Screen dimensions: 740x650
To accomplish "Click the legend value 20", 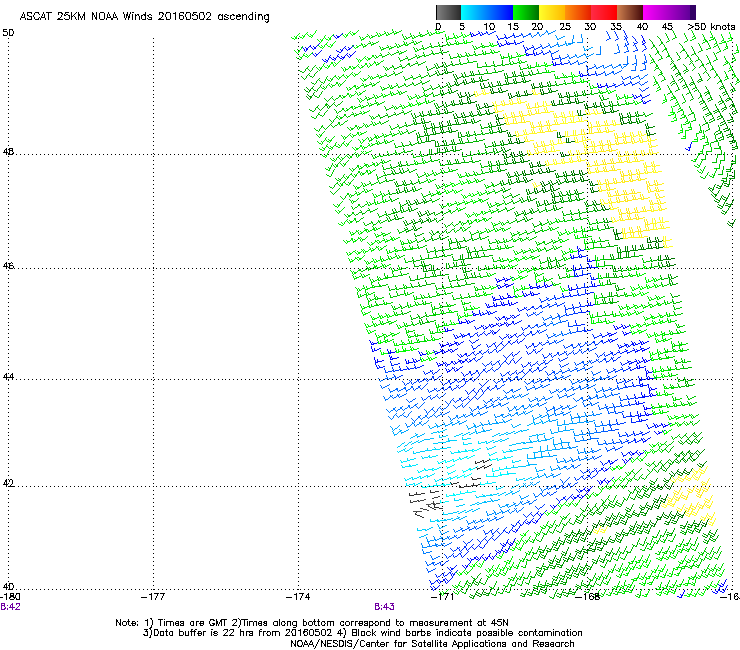I will pyautogui.click(x=537, y=27).
